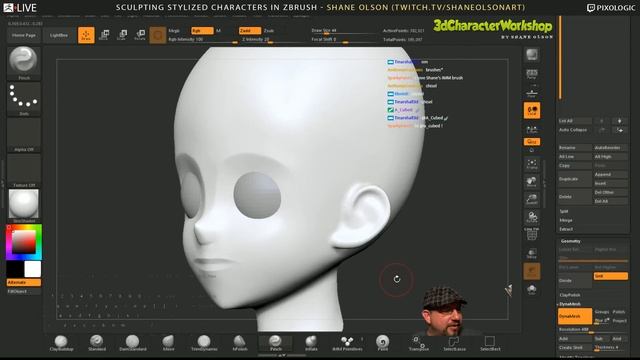Click the Xpose icon in right shelf
Image resolution: width=640 pixels, height=360 pixels.
[x=531, y=290]
